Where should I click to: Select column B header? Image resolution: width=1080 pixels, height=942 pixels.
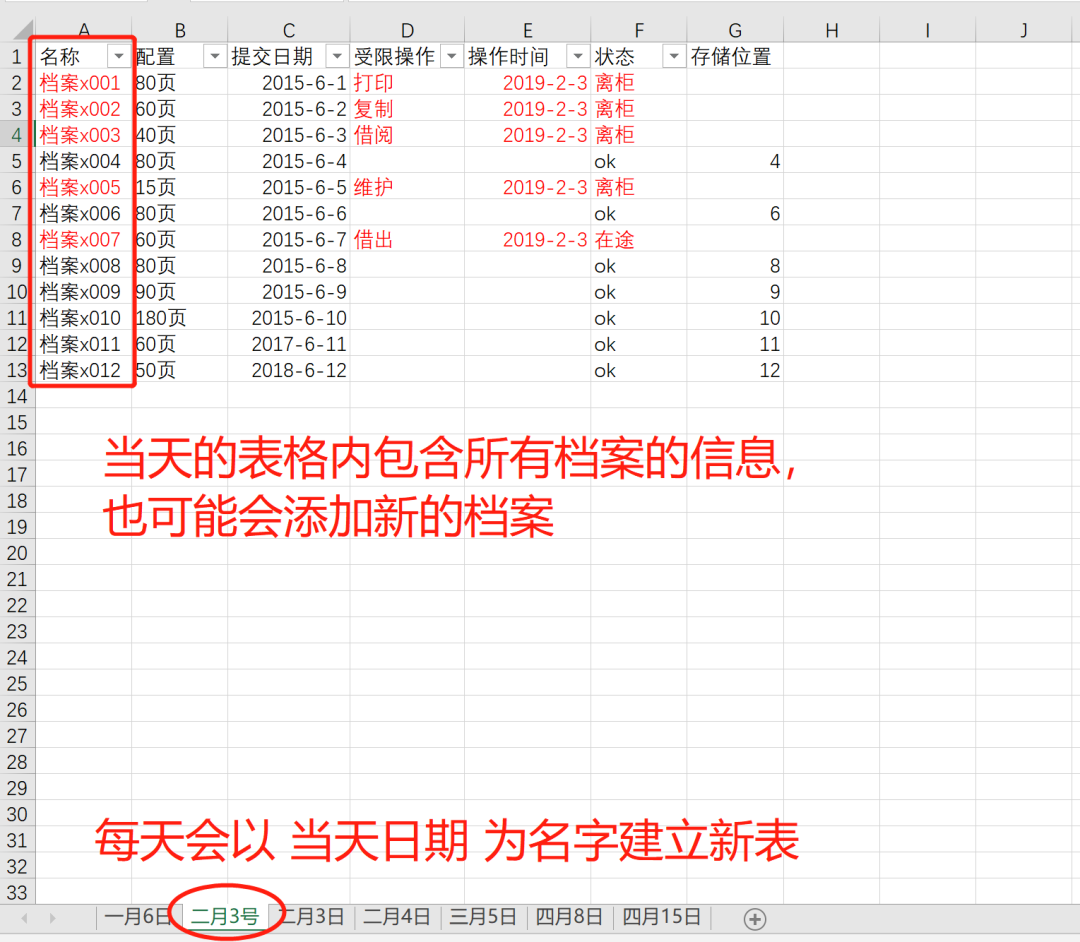coord(180,31)
